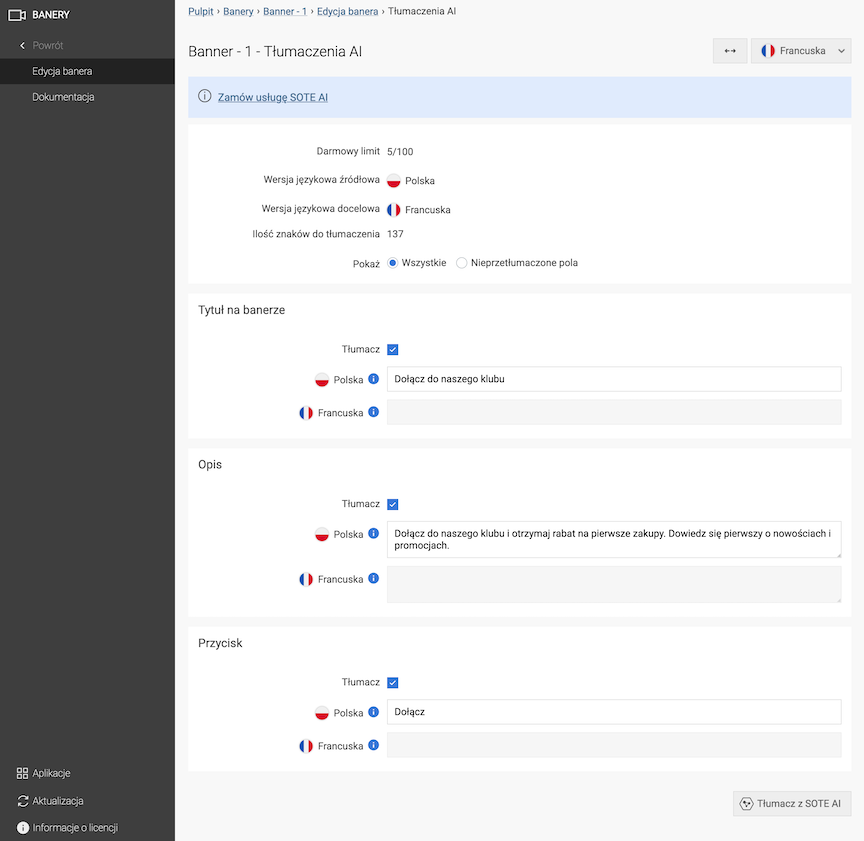Open Informacje o licencji in sidebar

[75, 828]
